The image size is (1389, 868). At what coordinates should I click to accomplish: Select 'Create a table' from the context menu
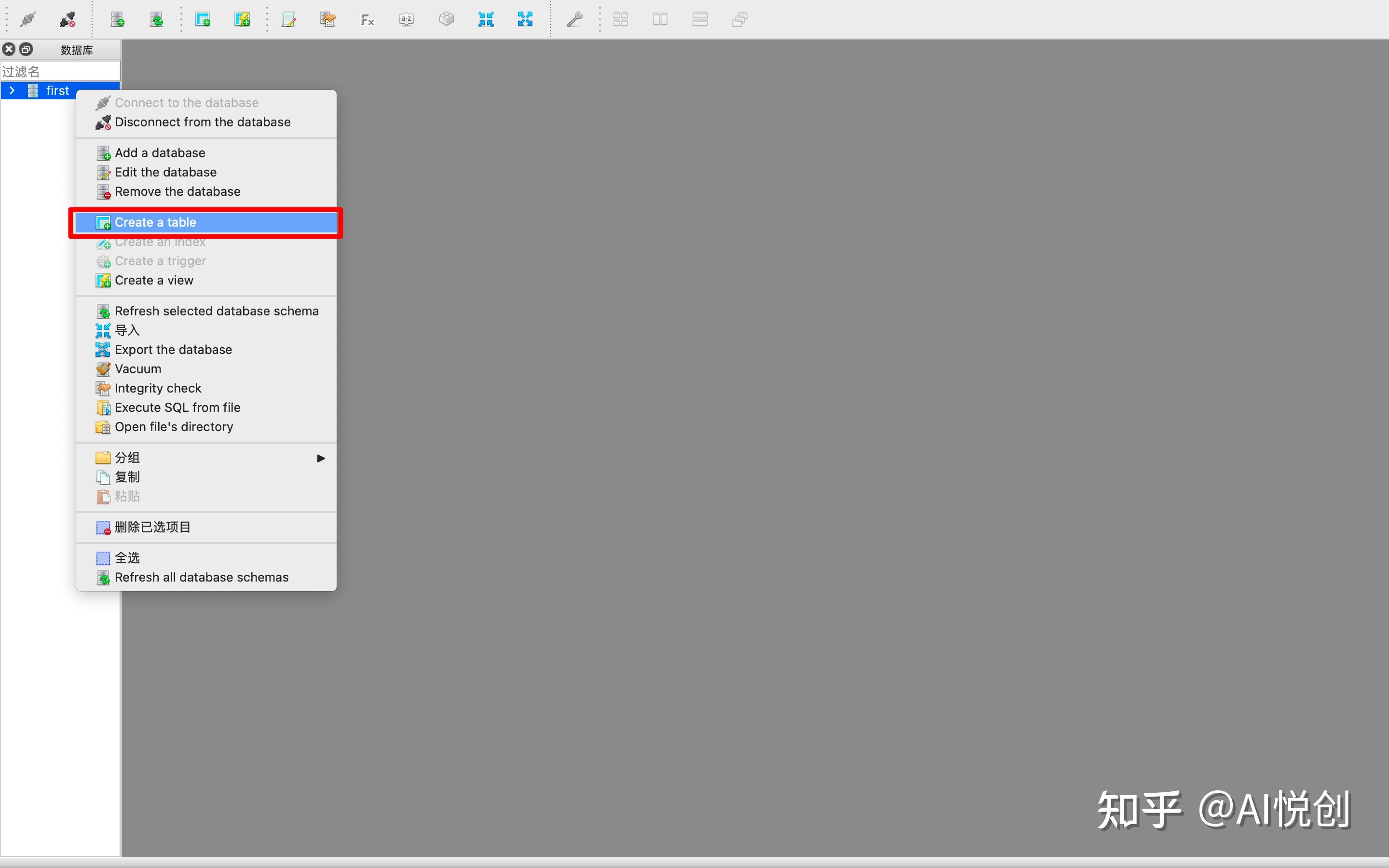click(156, 222)
